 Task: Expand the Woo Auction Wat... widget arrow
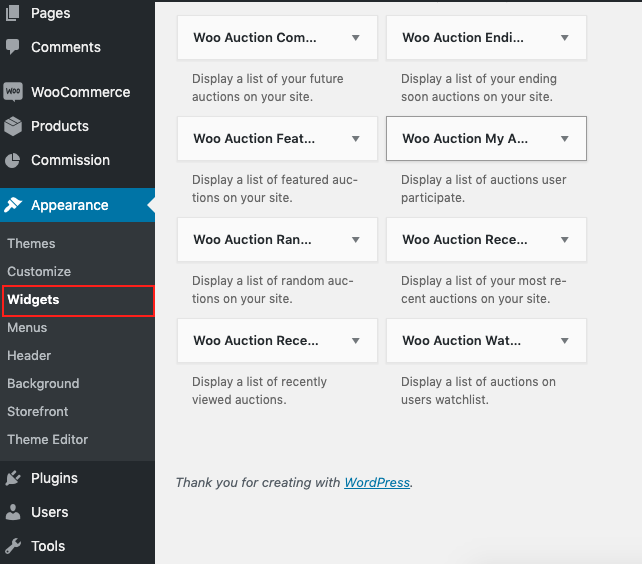pos(565,341)
